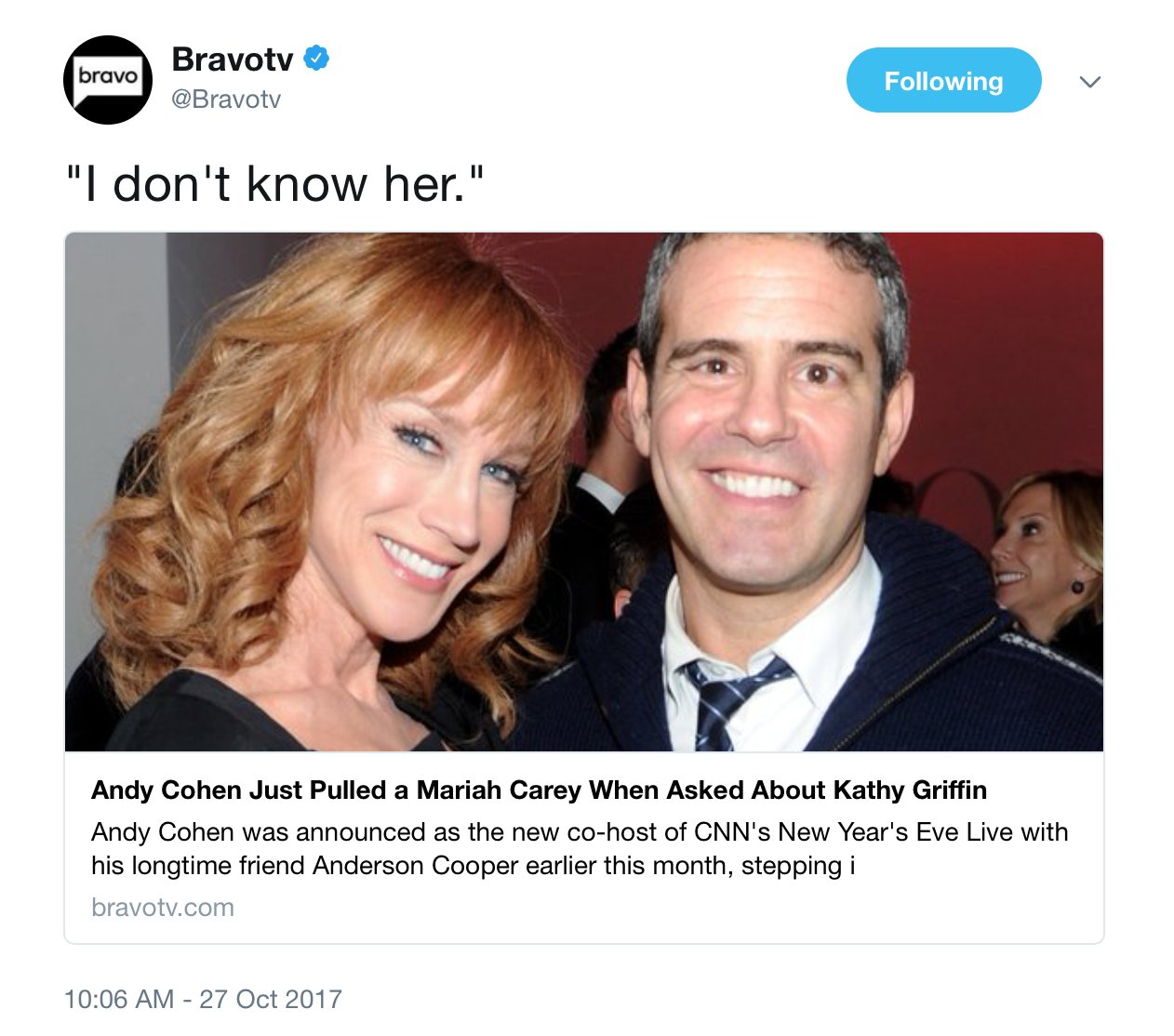
Task: Open the Bravotv display name
Action: tap(233, 59)
